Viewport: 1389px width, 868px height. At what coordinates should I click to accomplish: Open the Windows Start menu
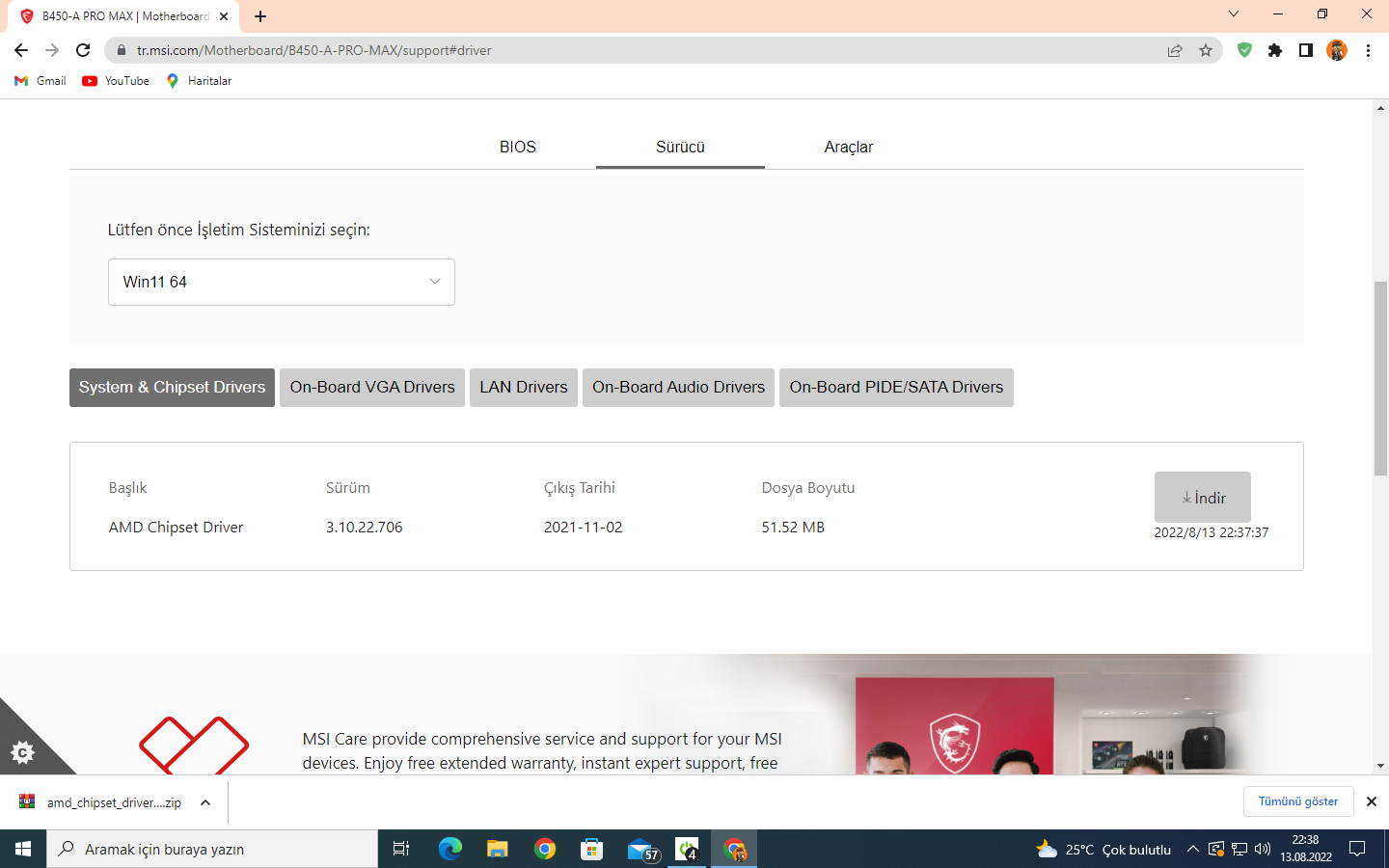23,849
